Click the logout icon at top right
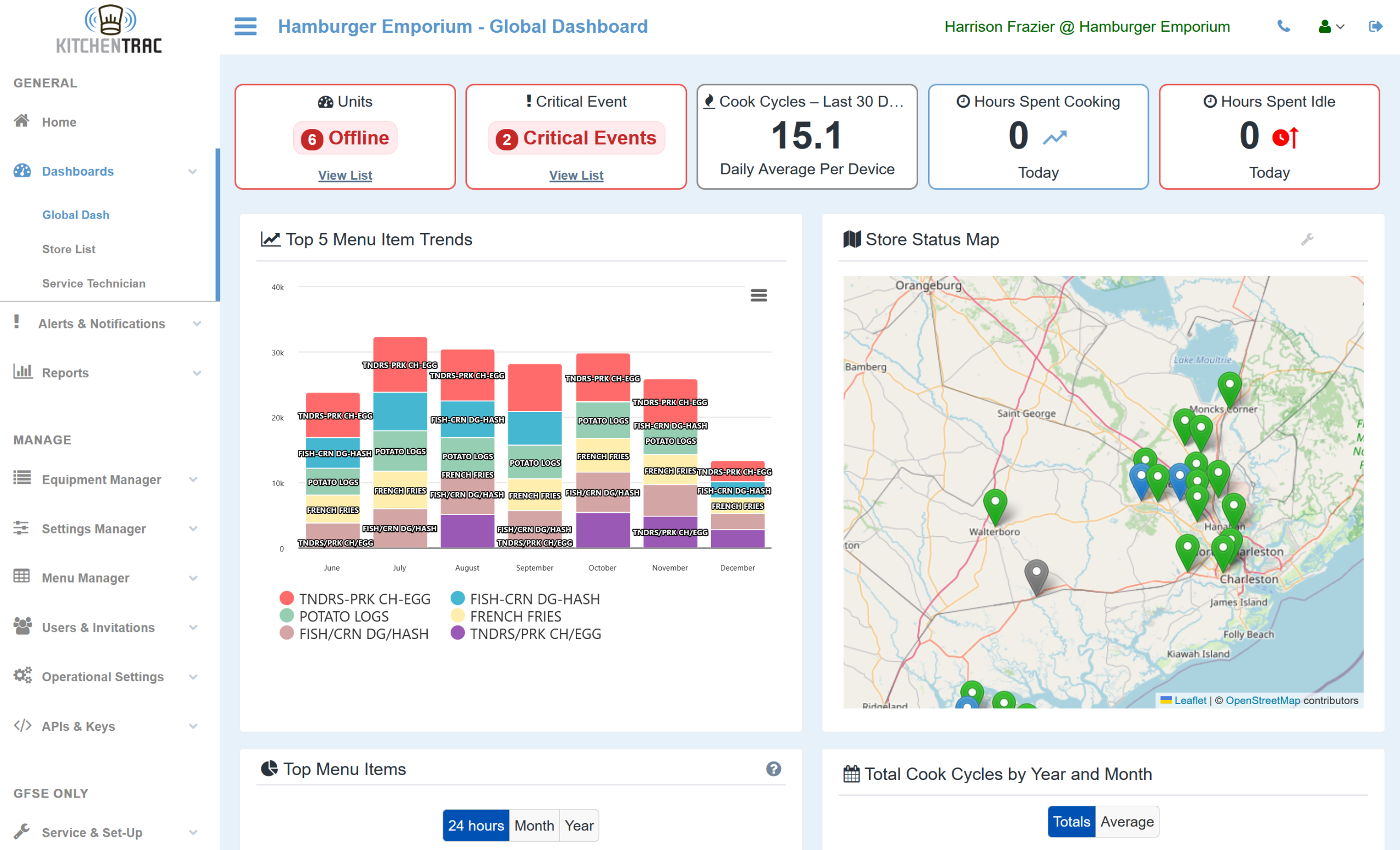The image size is (1400, 850). [x=1375, y=26]
